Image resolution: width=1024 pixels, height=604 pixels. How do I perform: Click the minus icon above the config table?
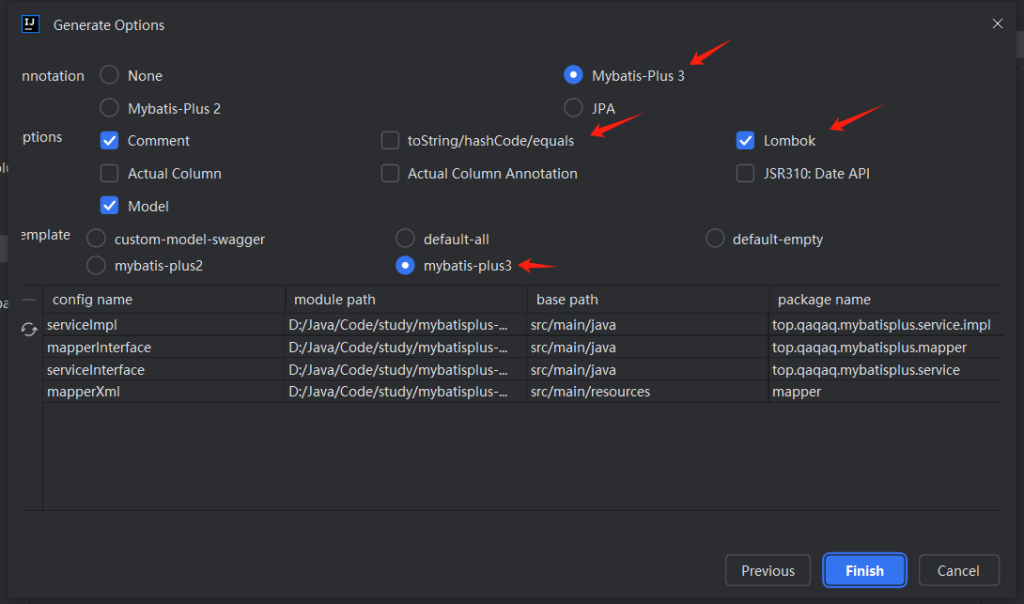[x=29, y=299]
